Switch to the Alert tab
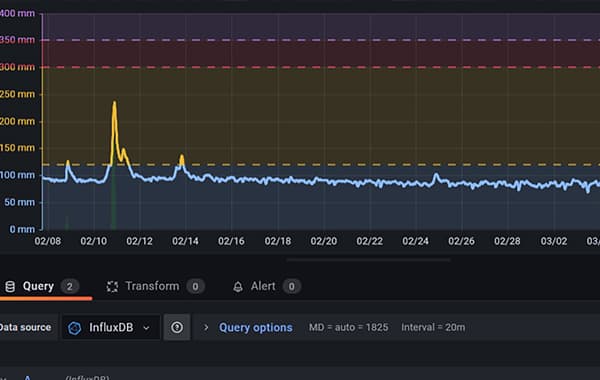The image size is (600, 380). 266,286
